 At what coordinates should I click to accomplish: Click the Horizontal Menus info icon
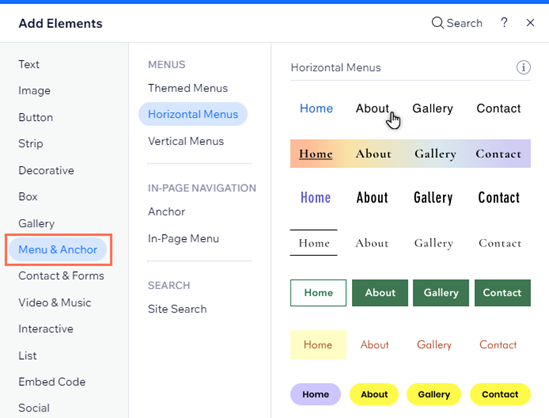523,67
